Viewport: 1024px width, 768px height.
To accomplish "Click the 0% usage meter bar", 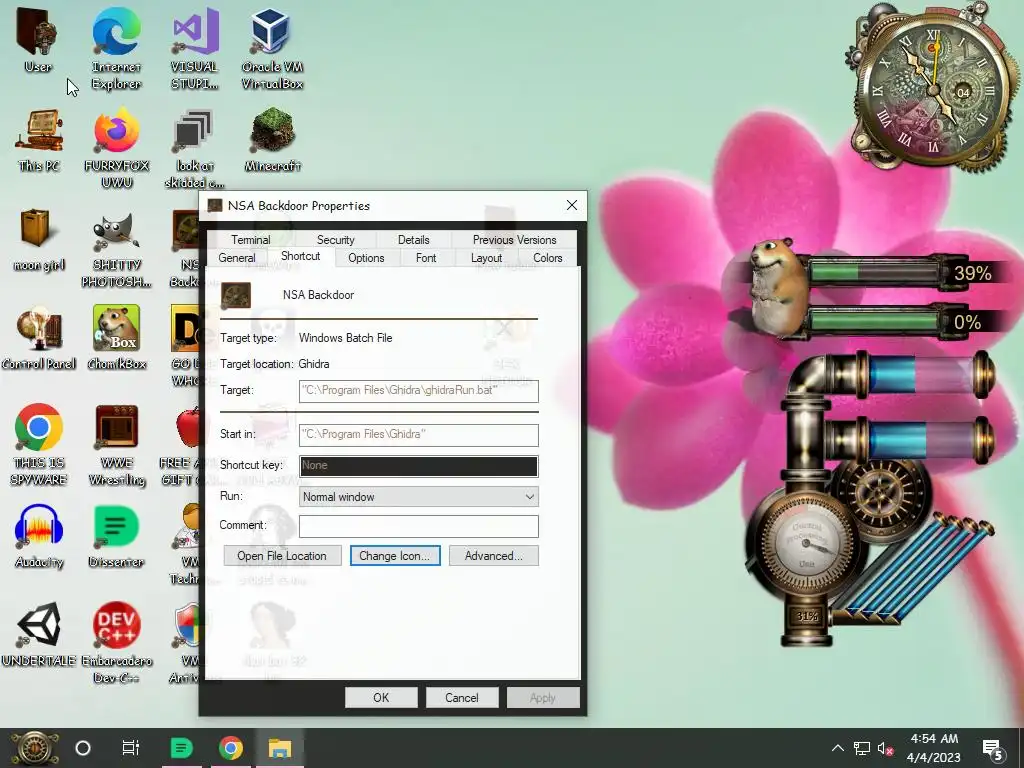I will click(x=875, y=321).
